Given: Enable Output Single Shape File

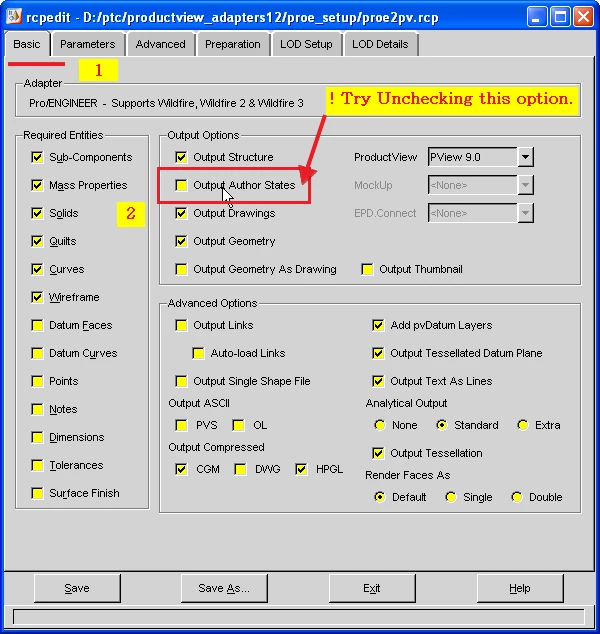Looking at the screenshot, I should pyautogui.click(x=181, y=381).
